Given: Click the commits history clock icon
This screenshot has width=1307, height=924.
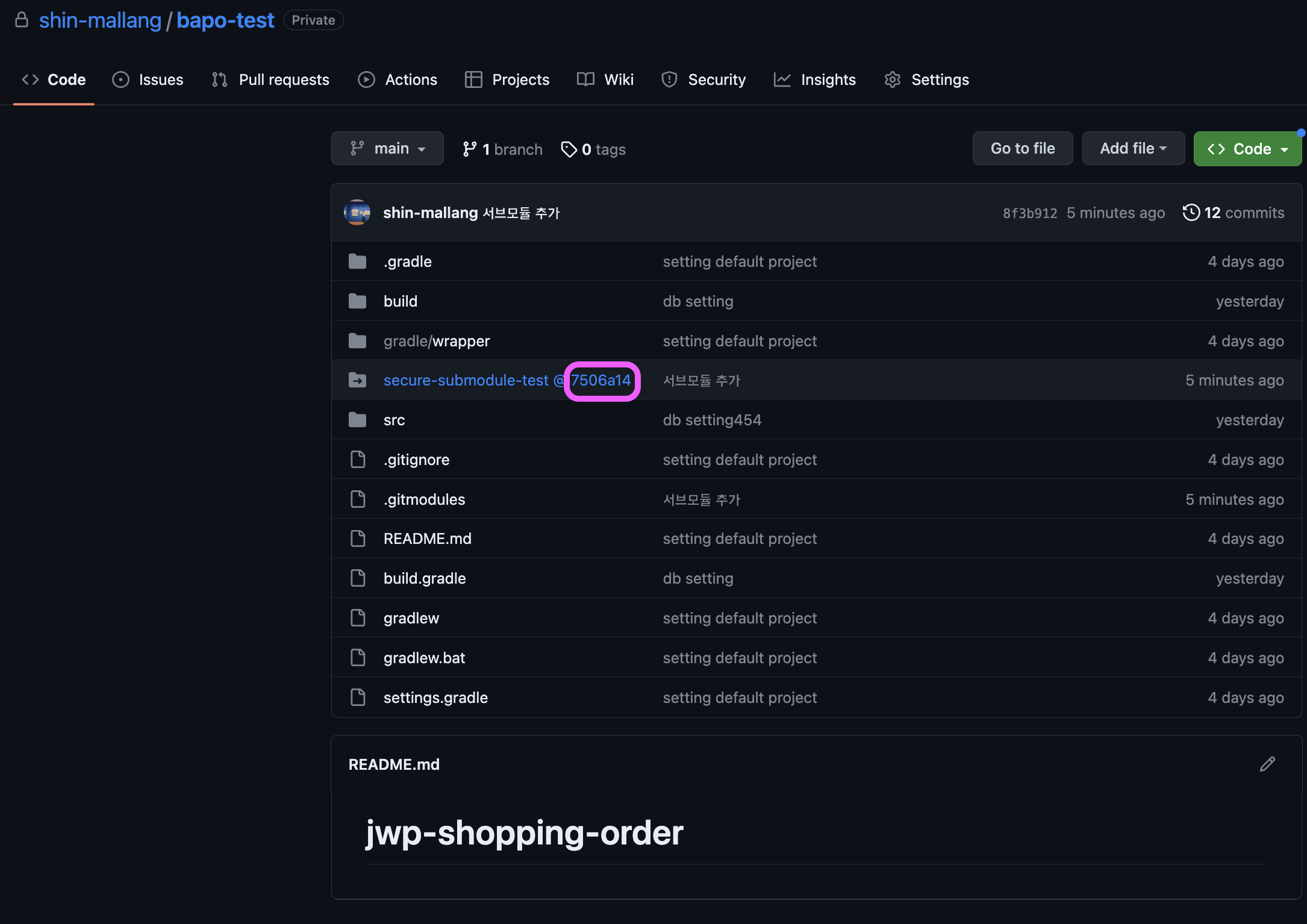Looking at the screenshot, I should (1191, 213).
